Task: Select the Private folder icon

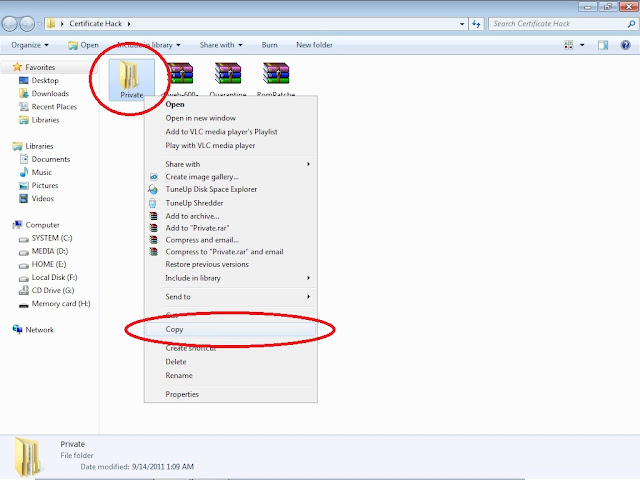Action: [130, 75]
